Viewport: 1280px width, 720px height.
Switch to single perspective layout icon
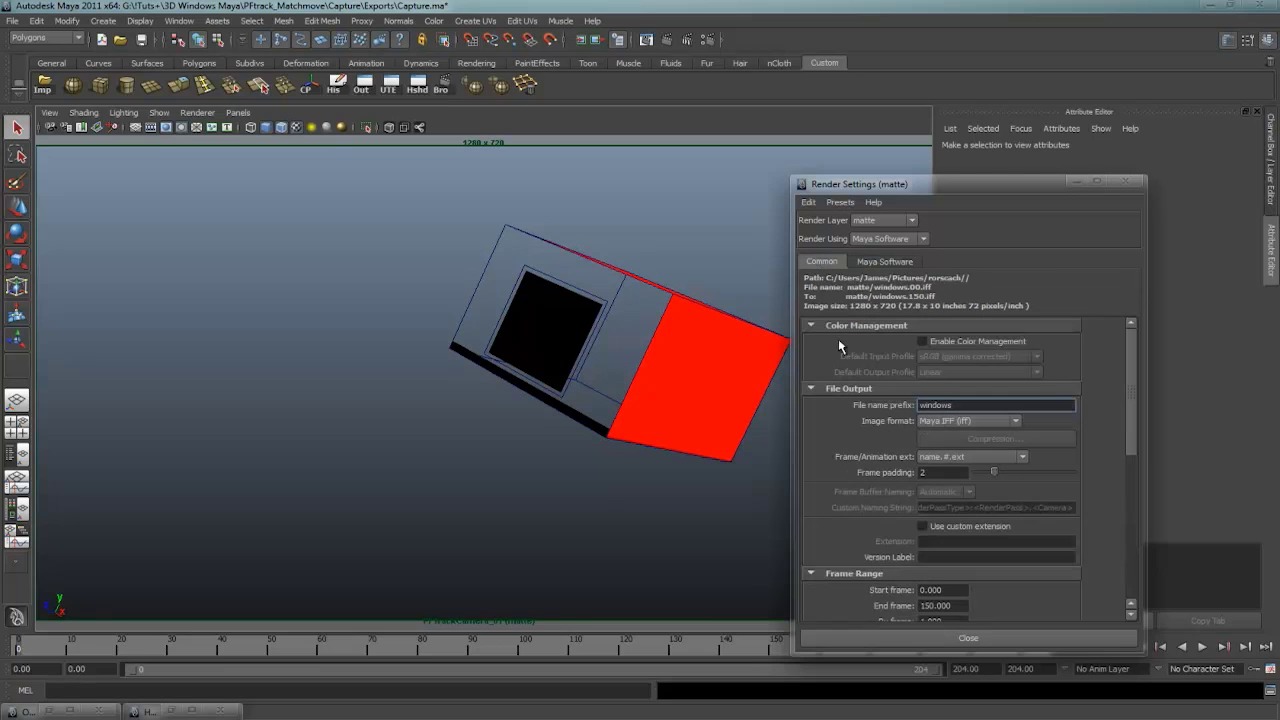click(17, 401)
